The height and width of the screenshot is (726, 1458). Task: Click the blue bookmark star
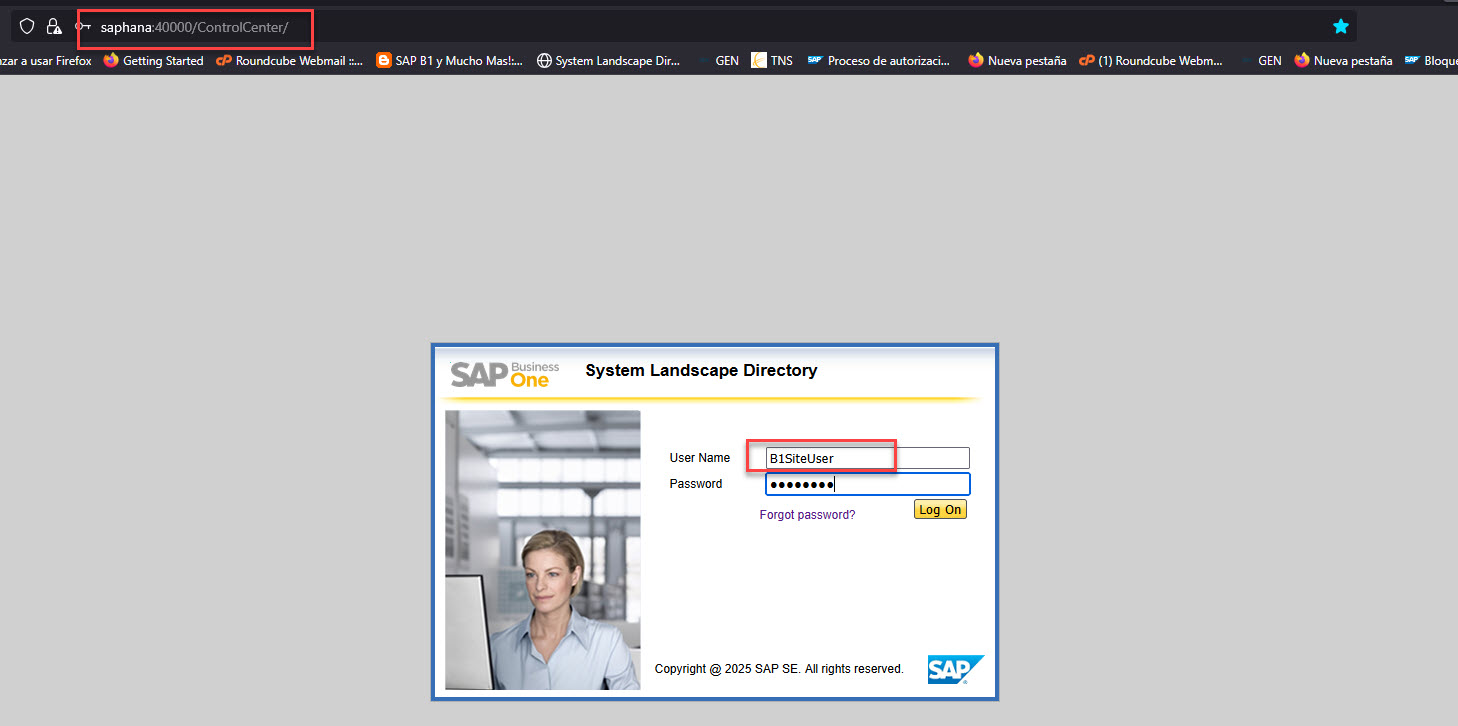pos(1340,27)
